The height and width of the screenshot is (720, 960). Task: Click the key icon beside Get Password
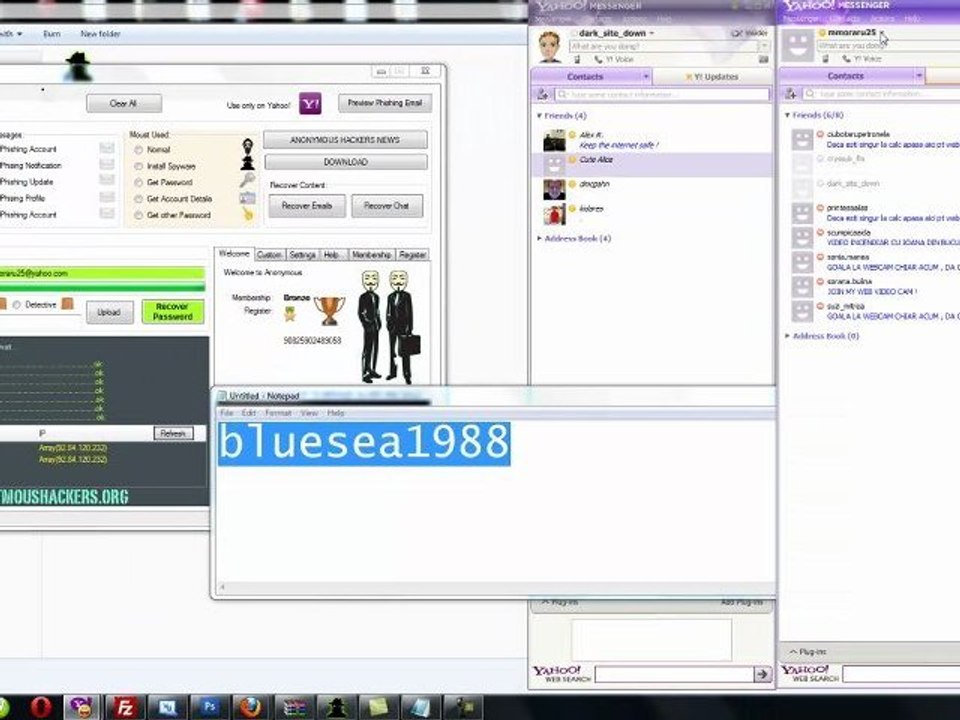click(247, 180)
